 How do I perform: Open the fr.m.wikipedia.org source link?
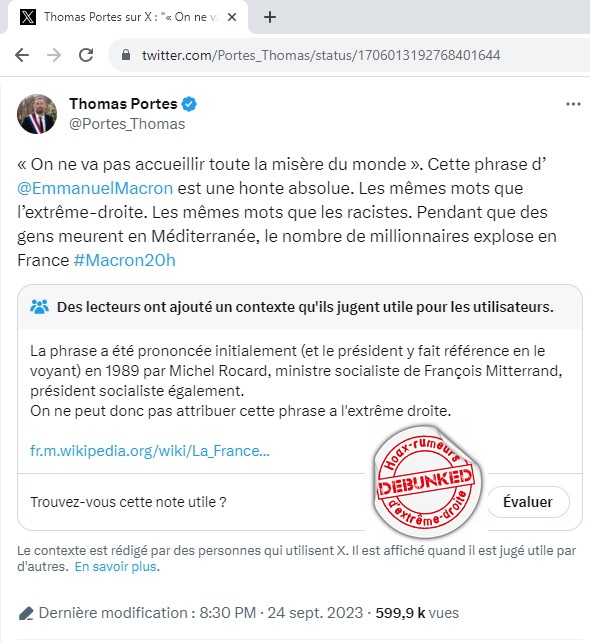point(150,451)
